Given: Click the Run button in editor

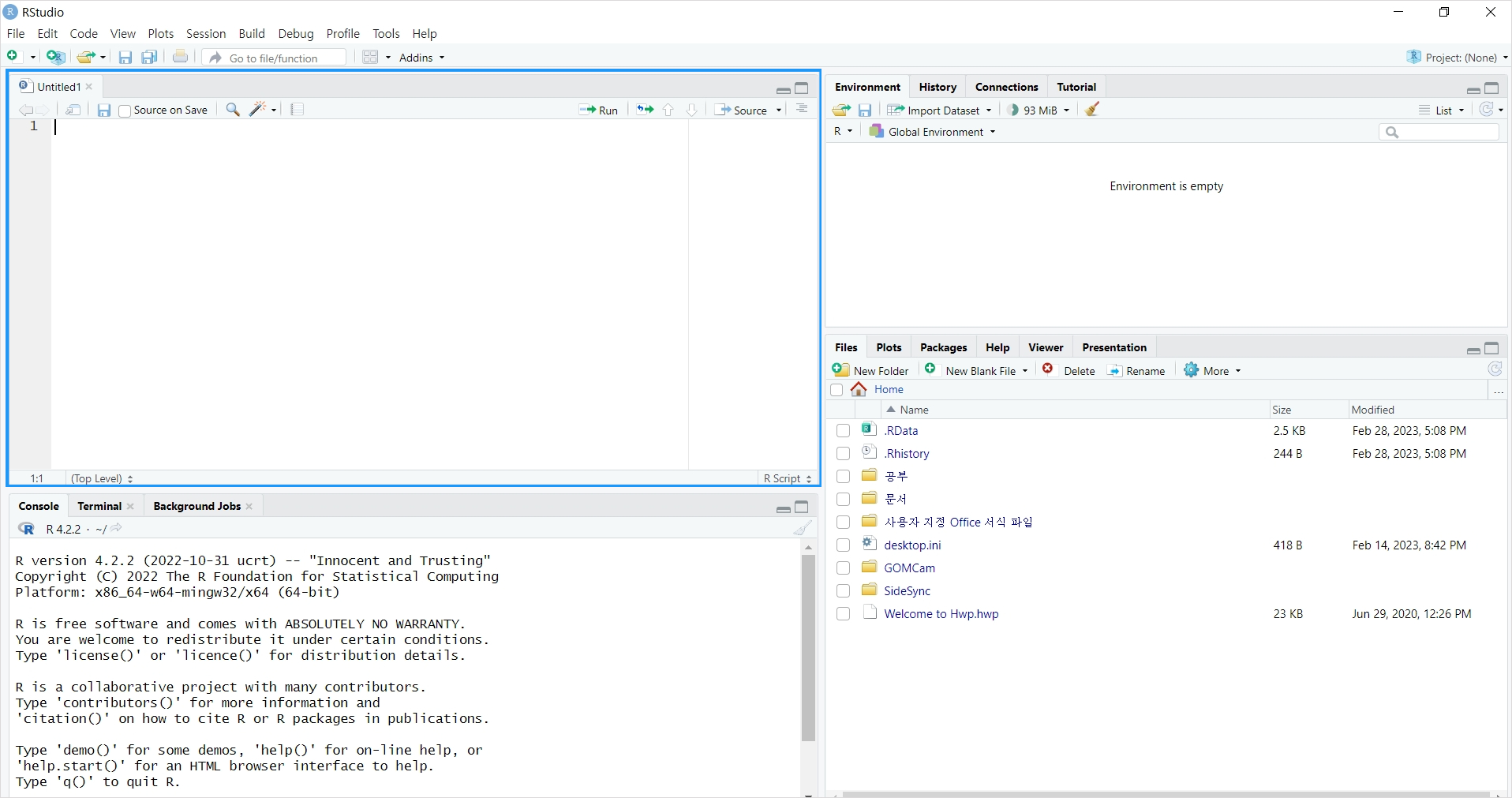Looking at the screenshot, I should tap(598, 111).
